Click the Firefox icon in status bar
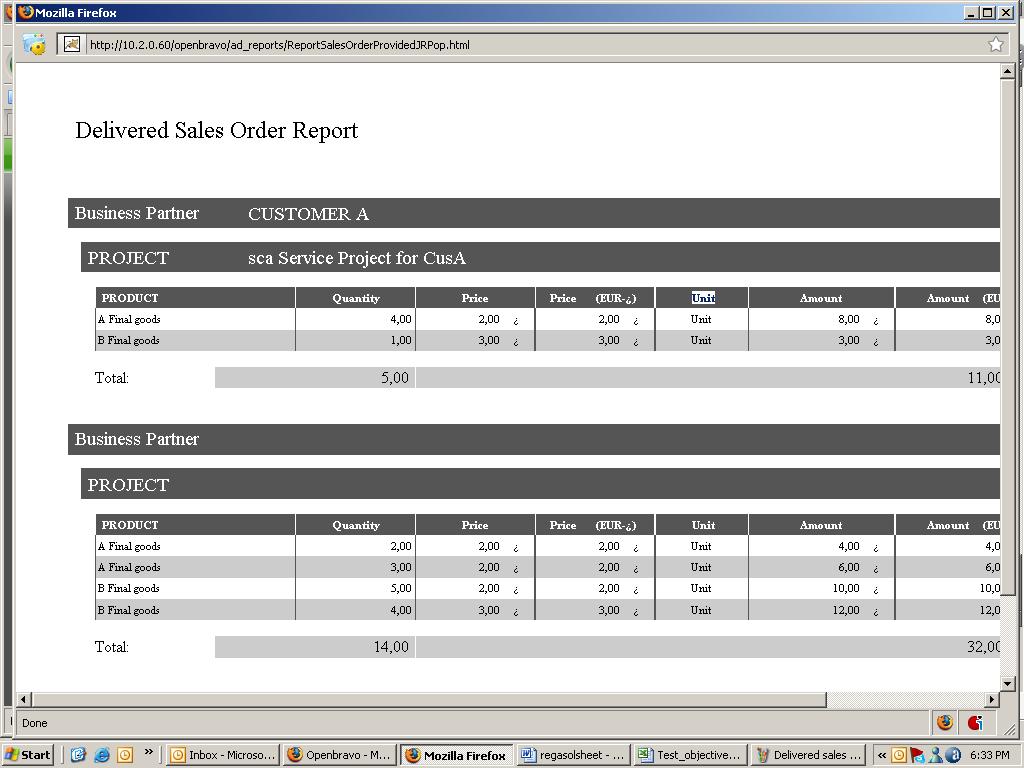Viewport: 1024px width, 768px height. click(944, 722)
